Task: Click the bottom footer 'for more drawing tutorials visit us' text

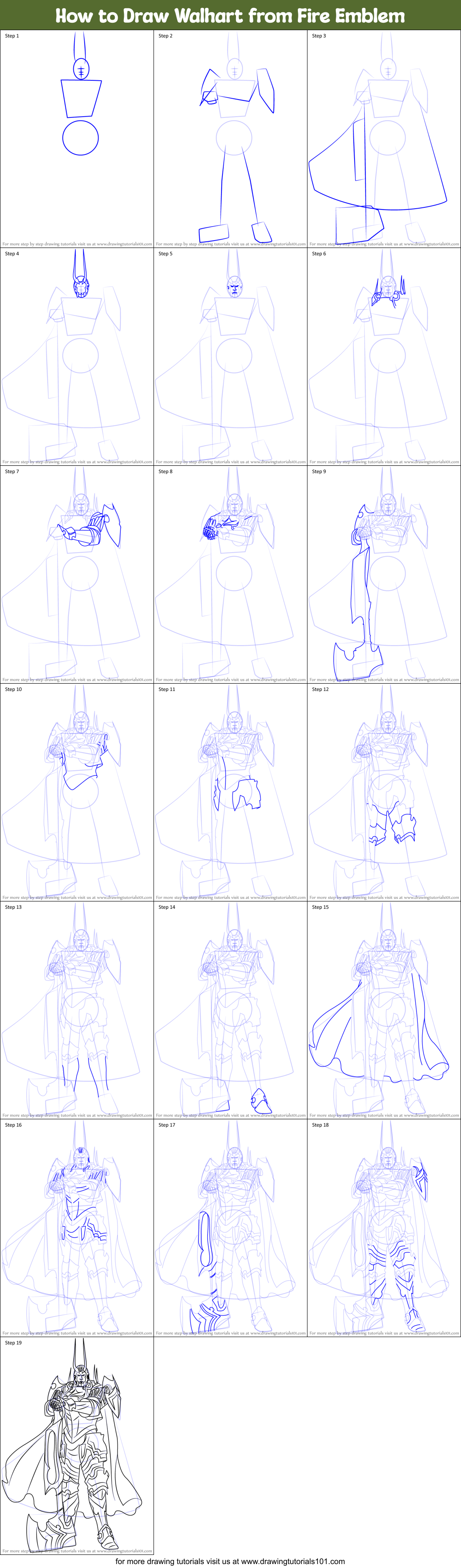Action: coord(230,1561)
